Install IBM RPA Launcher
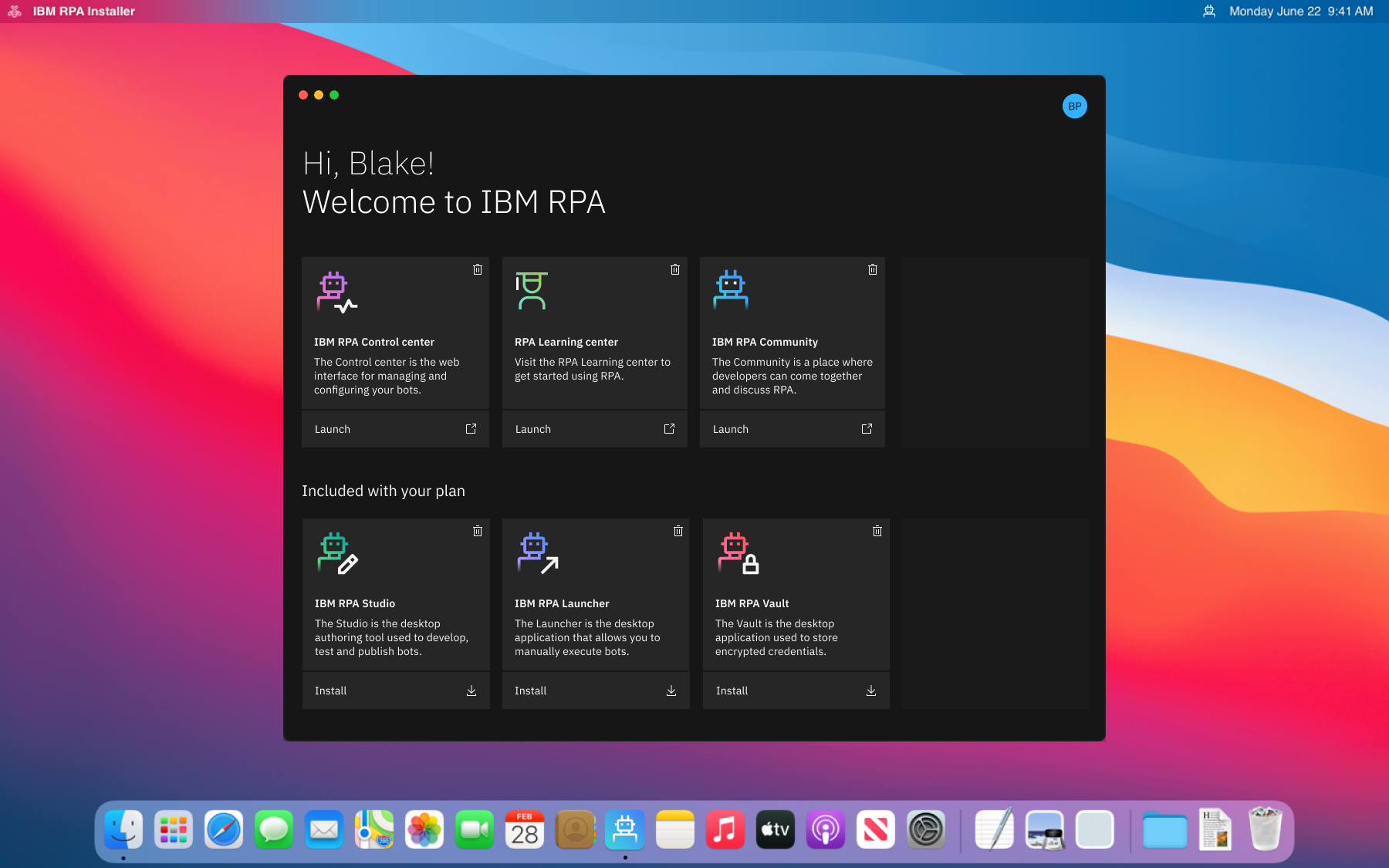Screen dimensions: 1389x868 point(596,691)
